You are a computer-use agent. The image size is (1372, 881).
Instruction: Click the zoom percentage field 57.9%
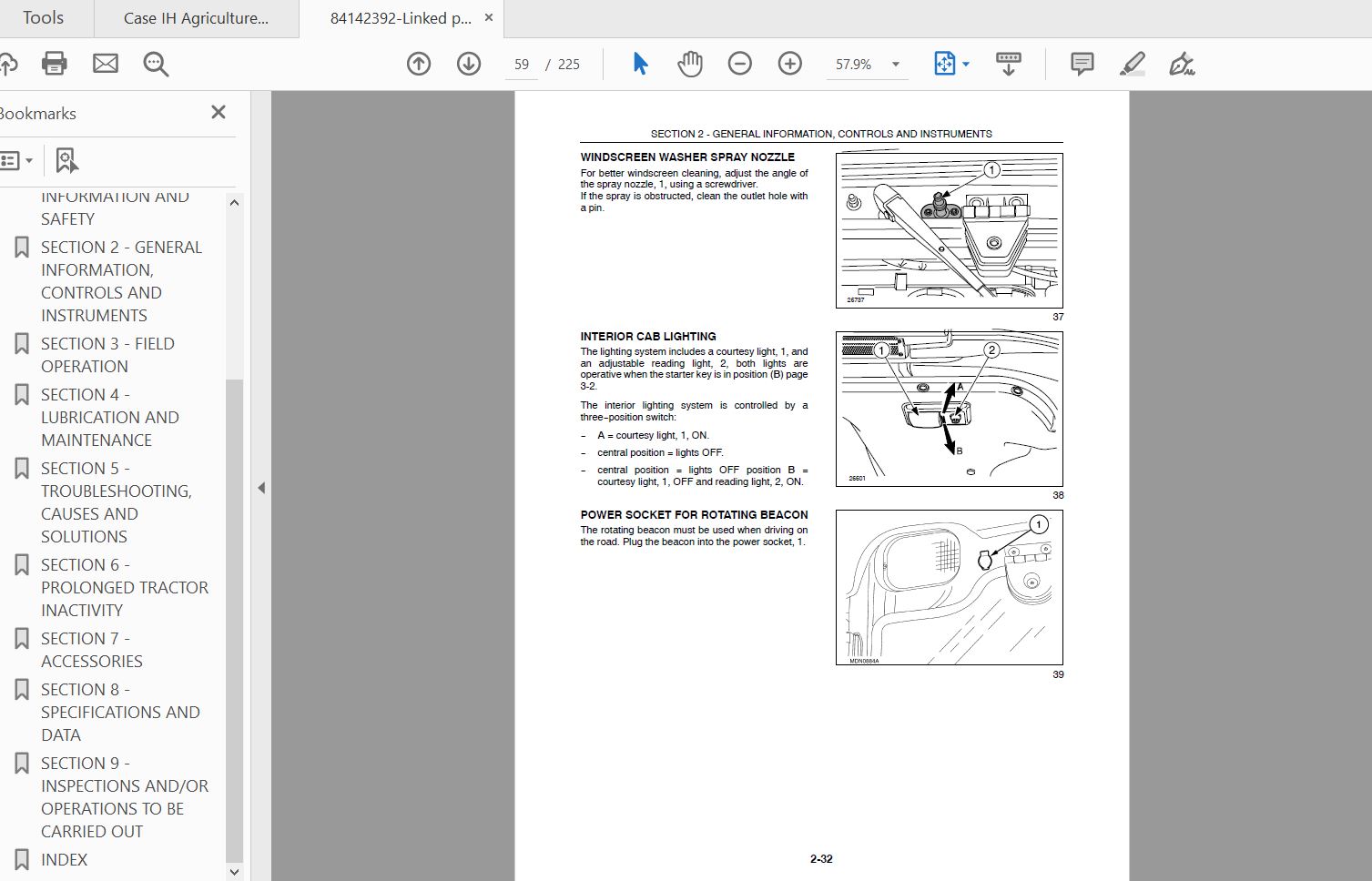click(x=854, y=65)
